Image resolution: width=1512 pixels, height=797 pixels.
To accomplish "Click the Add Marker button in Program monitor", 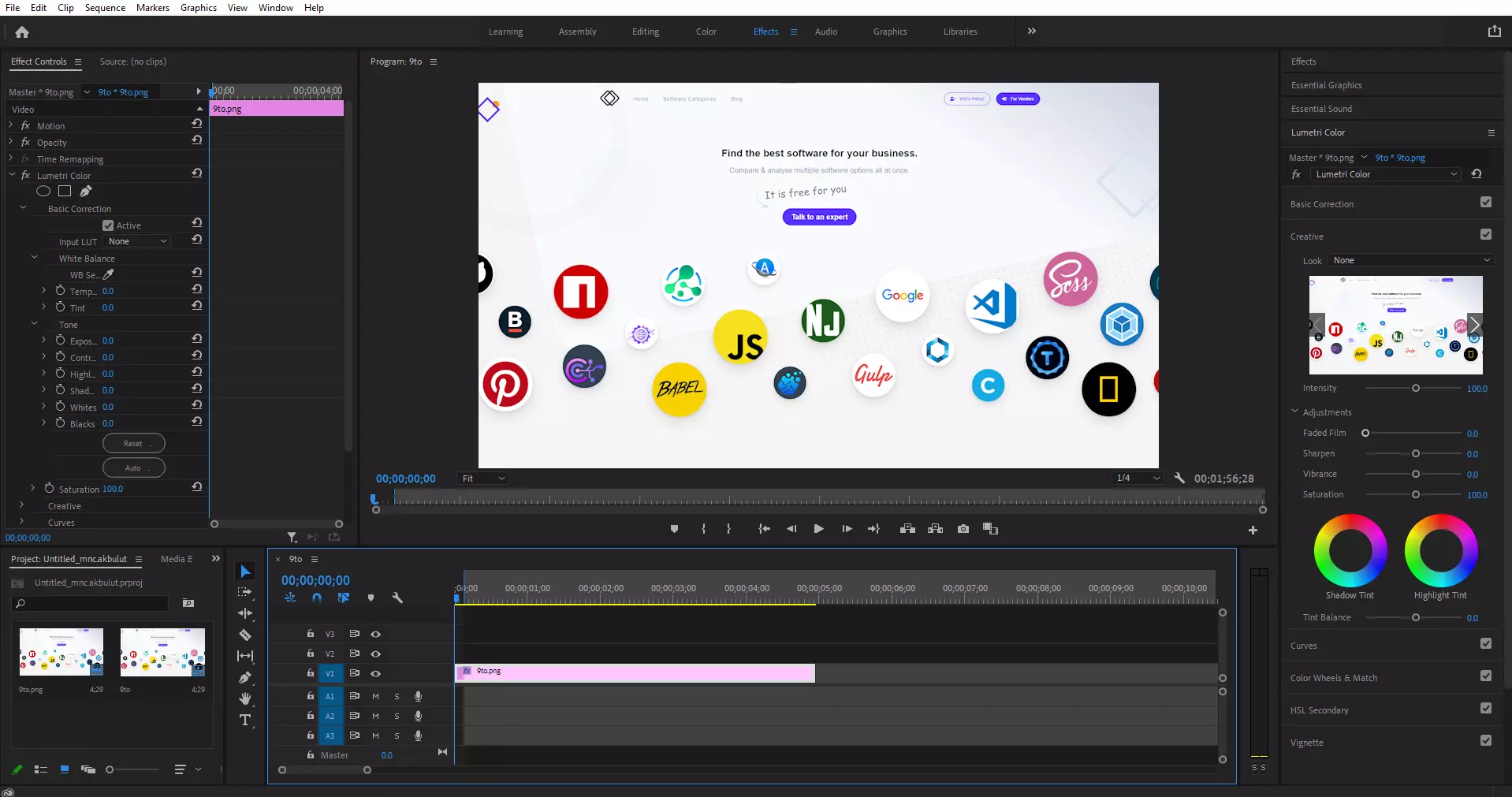I will click(674, 529).
